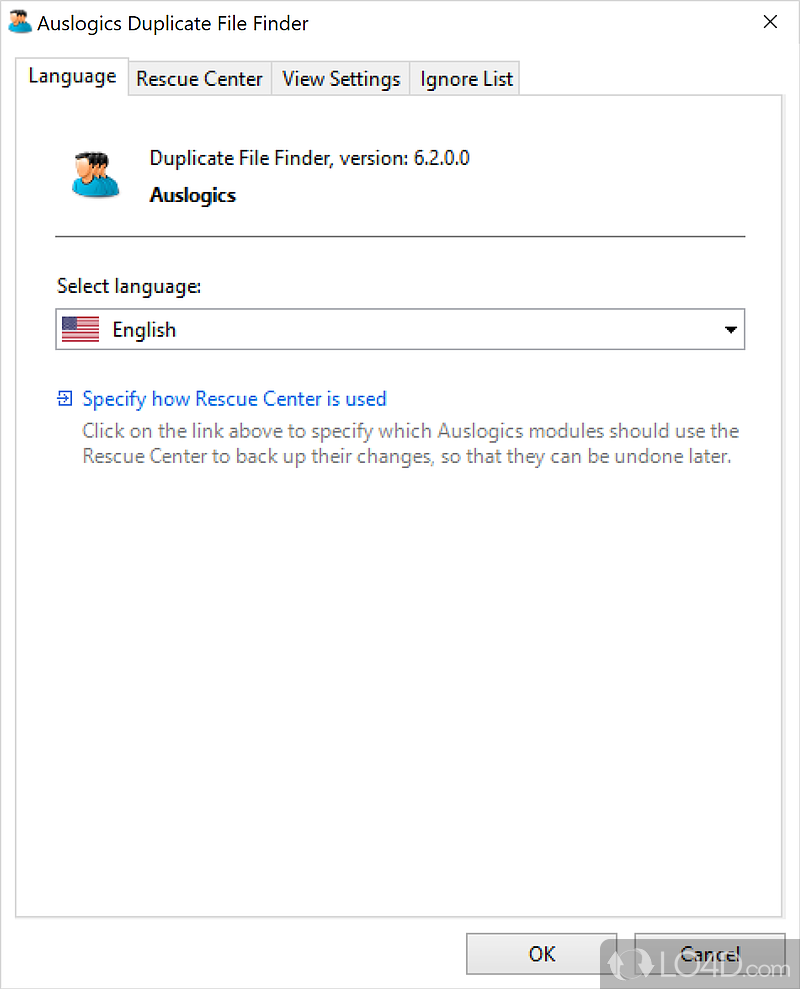Viewport: 800px width, 989px height.
Task: Click the 'Select language:' label
Action: [129, 286]
